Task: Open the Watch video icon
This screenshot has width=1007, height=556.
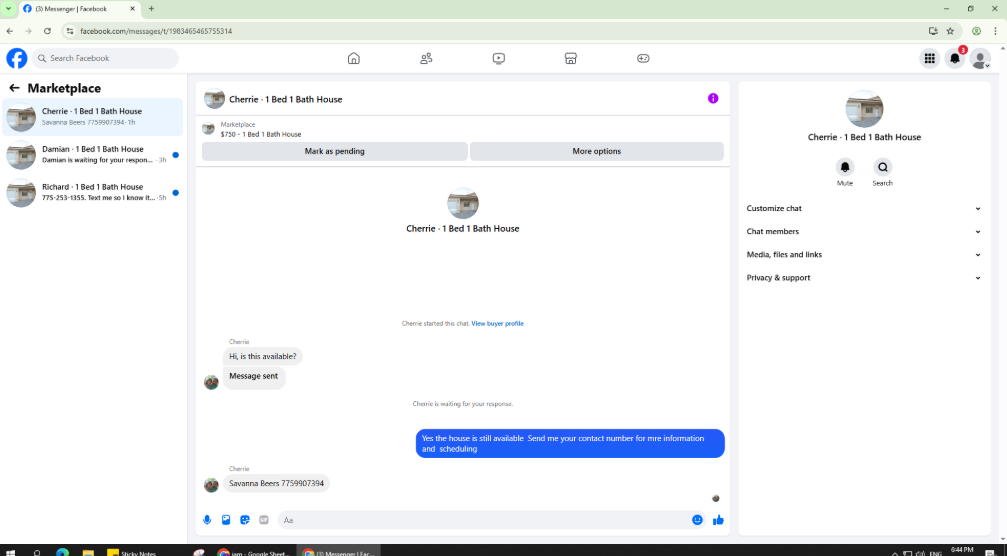Action: (x=498, y=58)
